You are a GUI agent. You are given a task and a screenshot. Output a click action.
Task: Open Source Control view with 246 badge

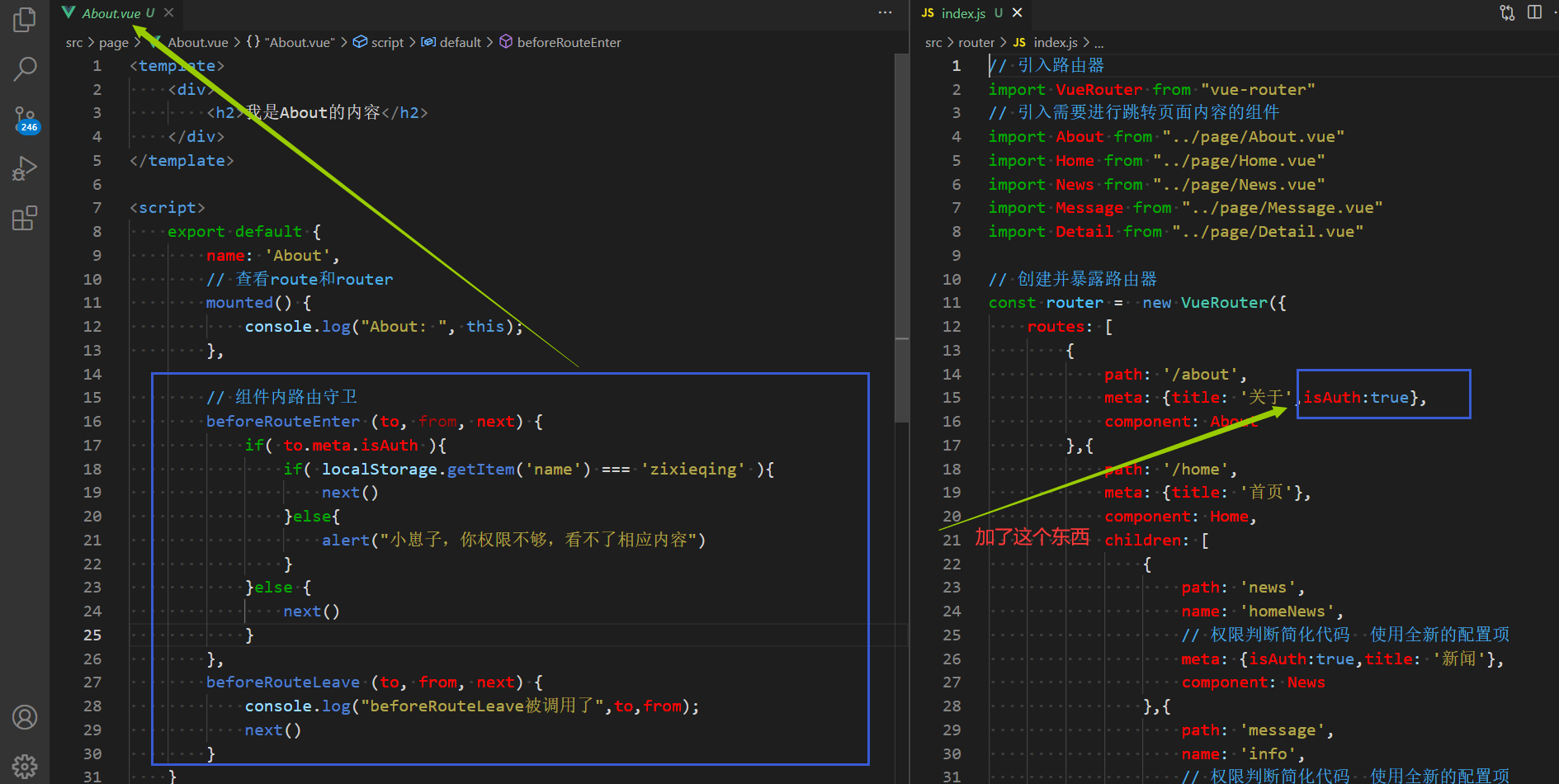pyautogui.click(x=25, y=120)
